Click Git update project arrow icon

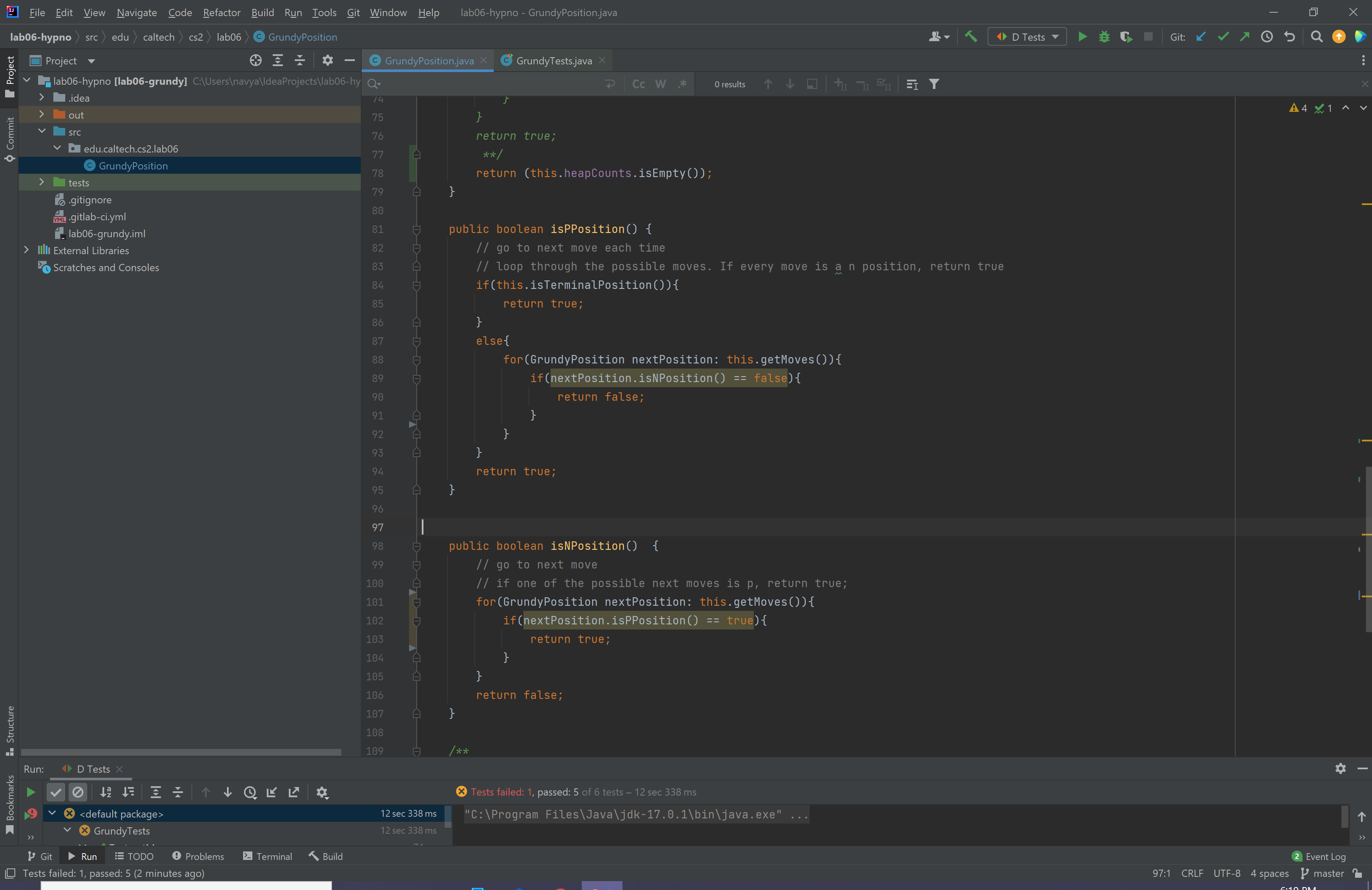1201,37
